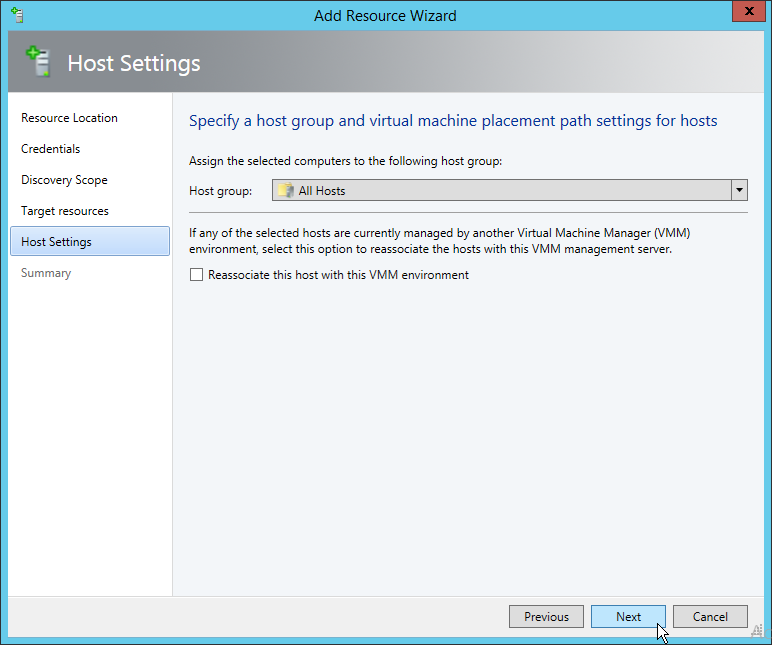Click the add-server icon beside Host Settings header
772x645 pixels.
tap(38, 61)
